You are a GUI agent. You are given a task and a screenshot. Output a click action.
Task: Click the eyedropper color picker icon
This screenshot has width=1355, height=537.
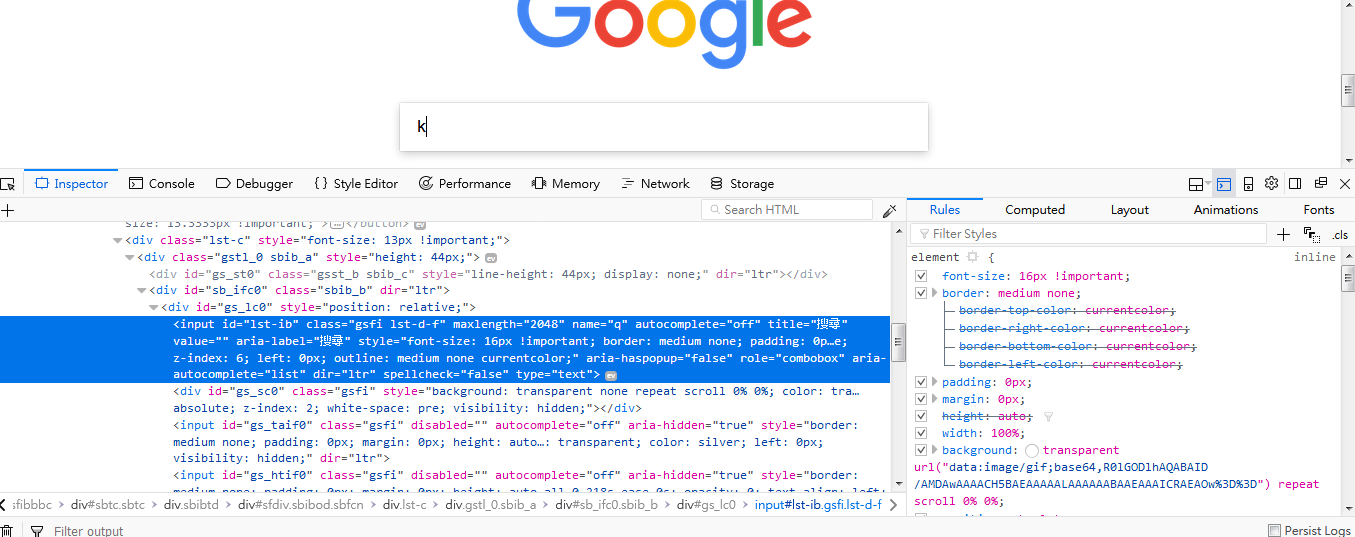[x=890, y=210]
